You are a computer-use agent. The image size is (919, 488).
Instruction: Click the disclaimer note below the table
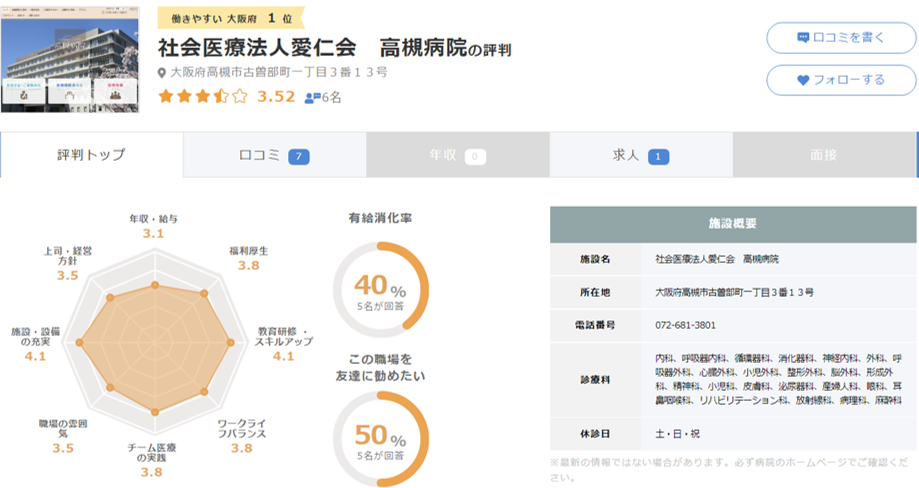point(729,470)
